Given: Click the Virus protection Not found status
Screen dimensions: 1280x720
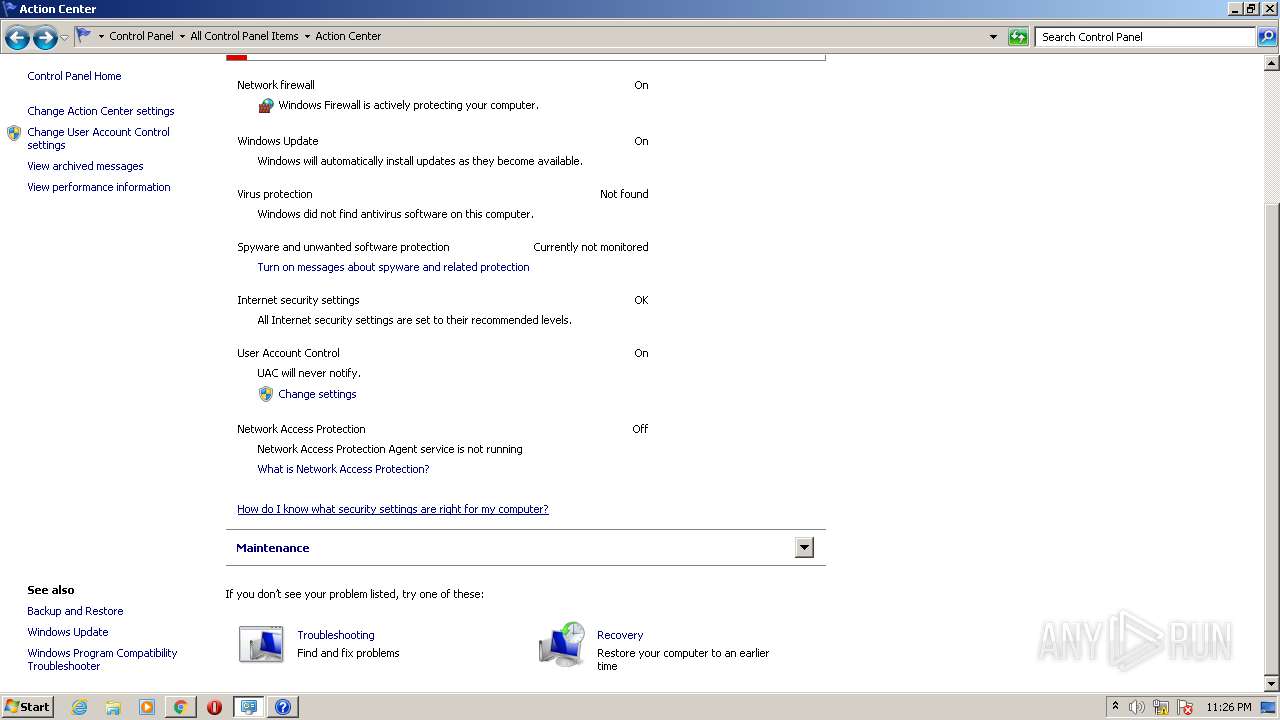Looking at the screenshot, I should [624, 194].
